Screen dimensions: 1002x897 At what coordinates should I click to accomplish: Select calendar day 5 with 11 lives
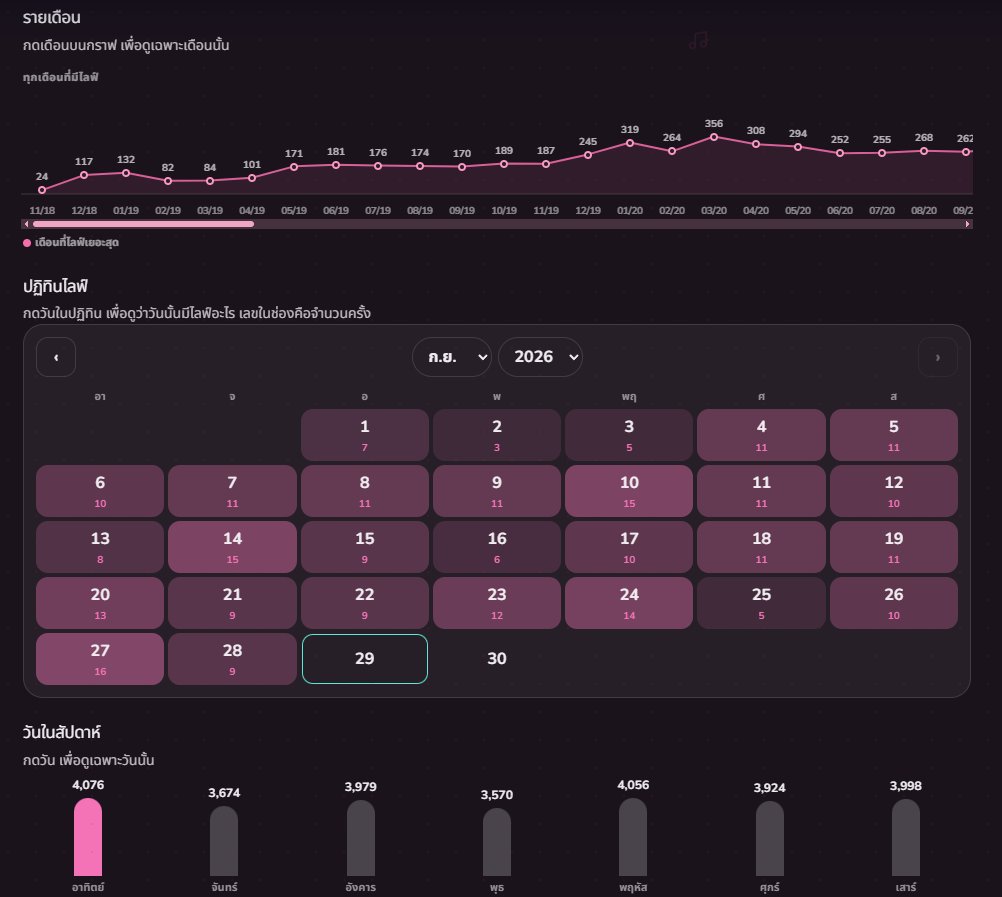tap(894, 435)
